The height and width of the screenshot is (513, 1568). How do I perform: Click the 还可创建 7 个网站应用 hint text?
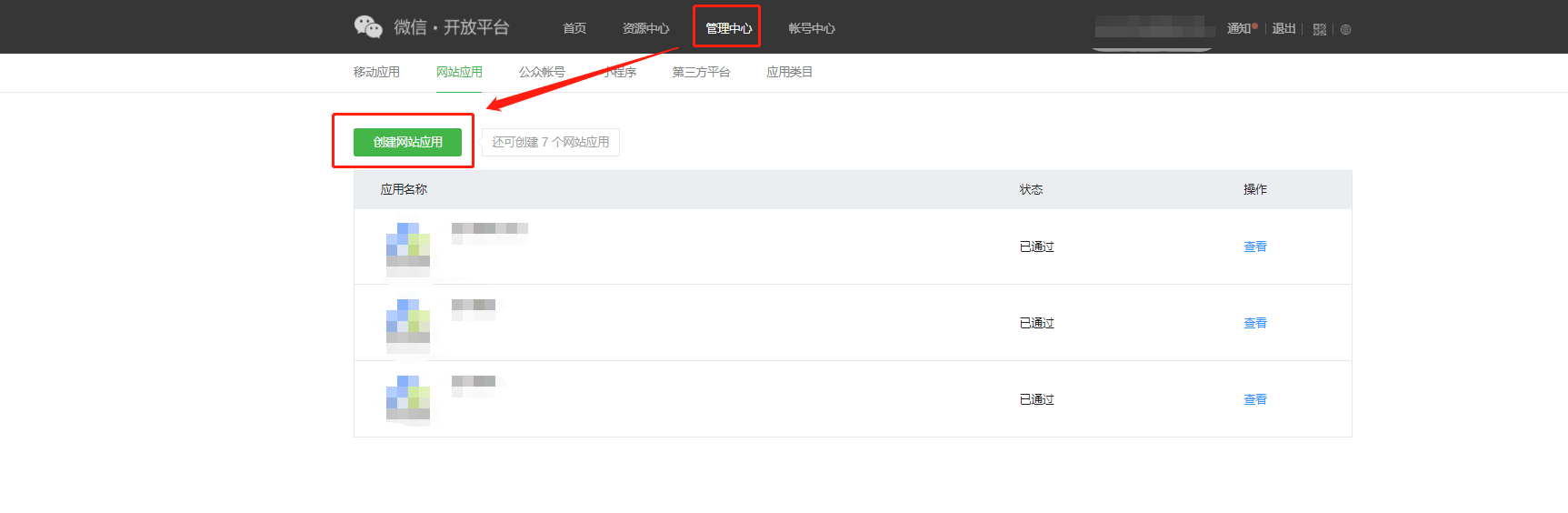click(x=551, y=142)
